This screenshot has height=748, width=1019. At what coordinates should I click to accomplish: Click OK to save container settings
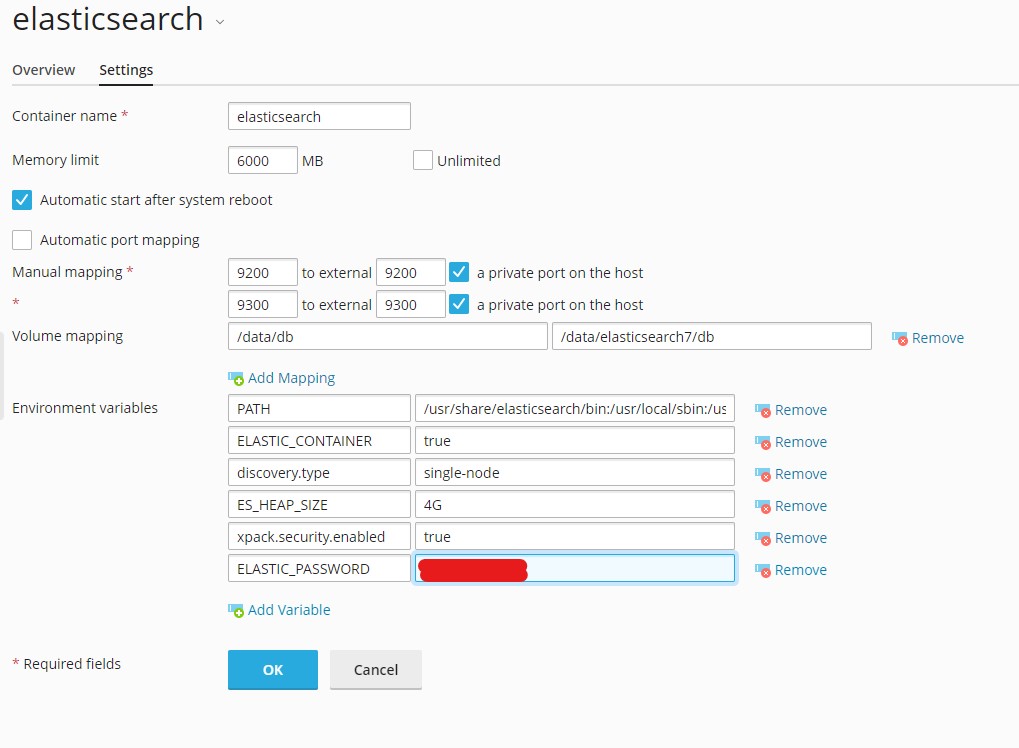(272, 669)
